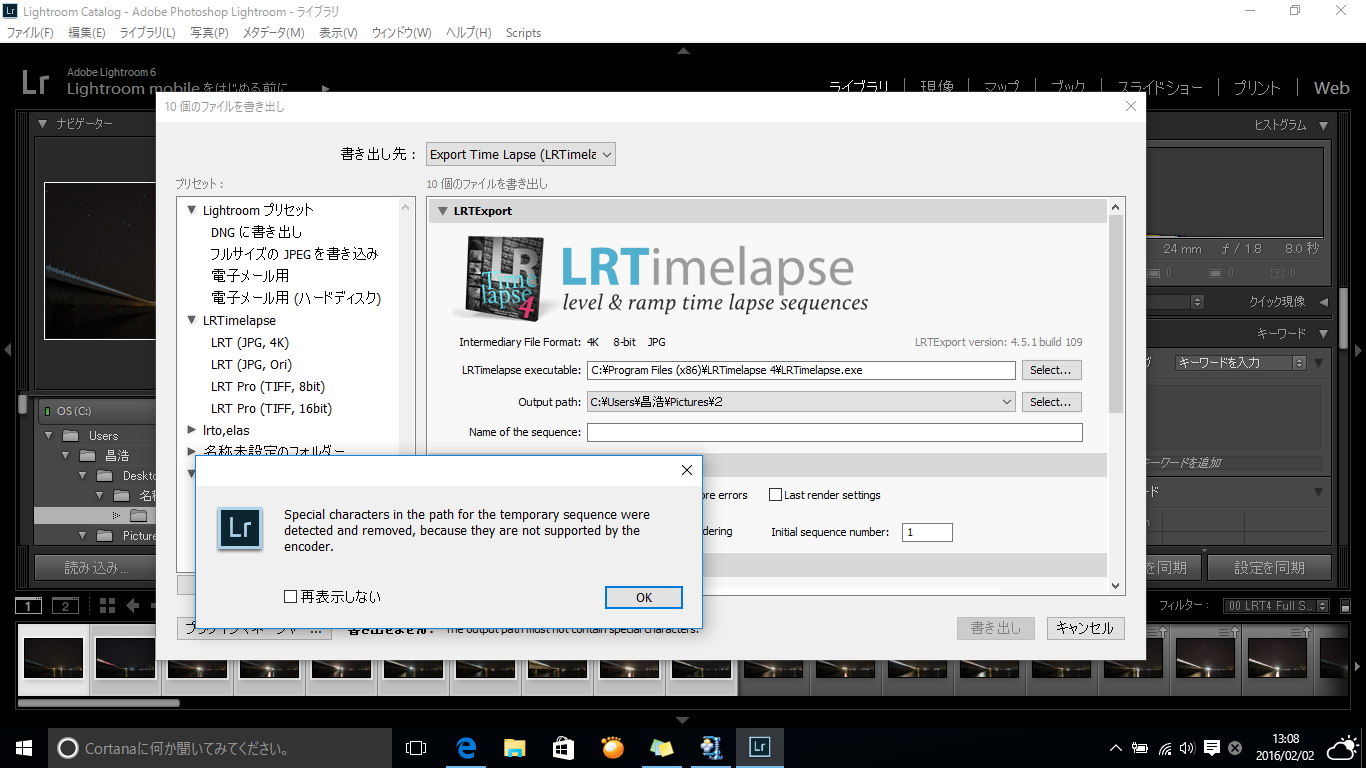The image size is (1366, 768).
Task: Click the Name of the sequence field
Action: [x=834, y=432]
